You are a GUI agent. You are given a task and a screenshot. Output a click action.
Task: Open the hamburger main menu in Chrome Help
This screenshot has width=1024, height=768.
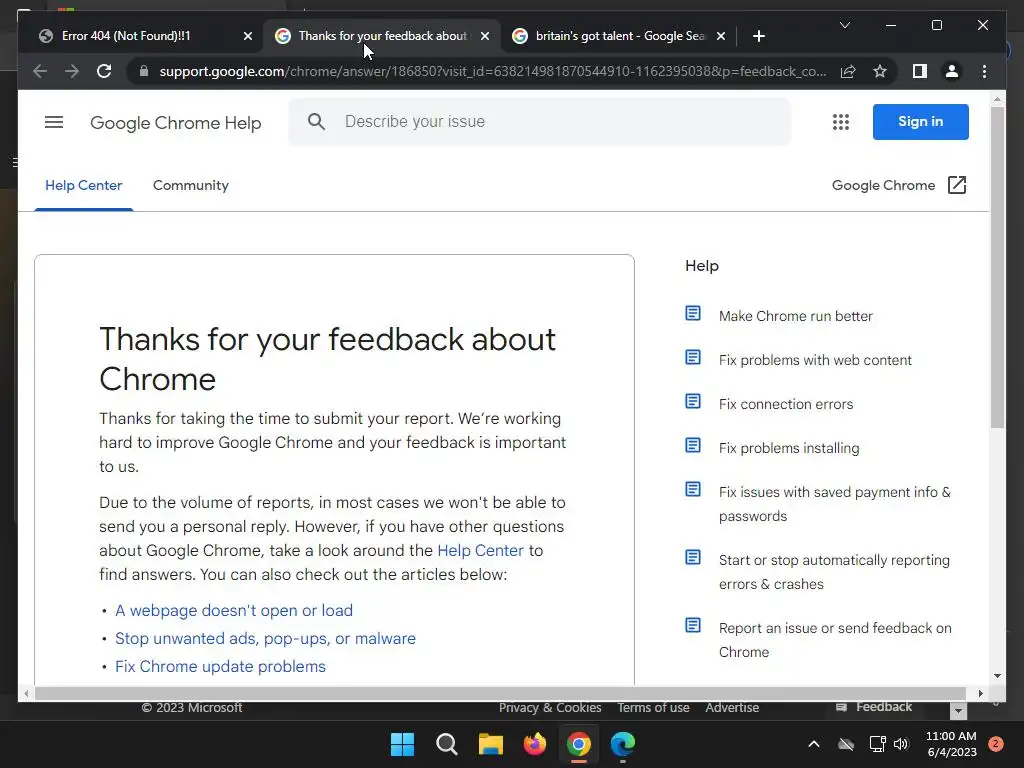point(54,122)
